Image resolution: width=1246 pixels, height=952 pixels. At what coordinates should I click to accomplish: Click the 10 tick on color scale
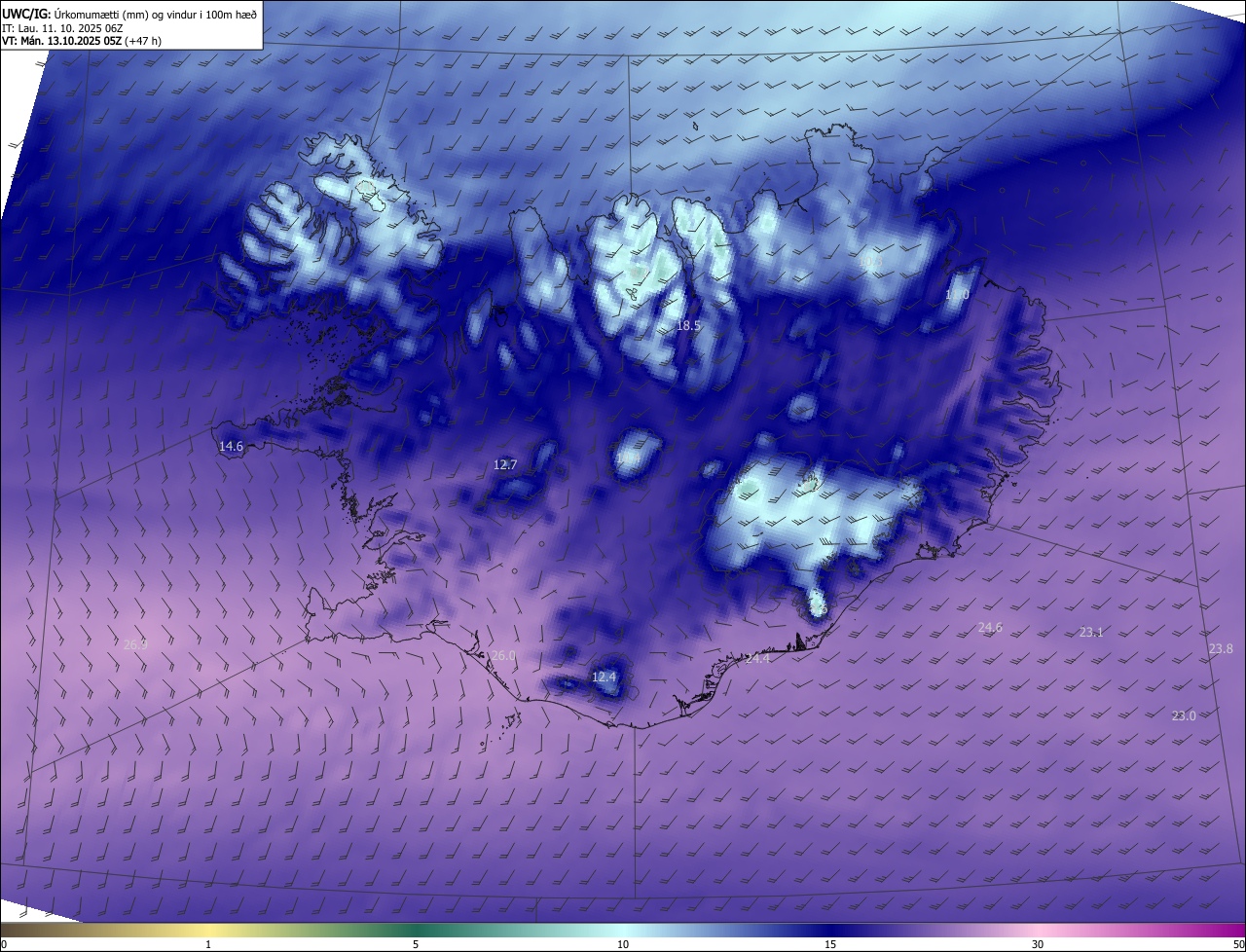point(623,944)
